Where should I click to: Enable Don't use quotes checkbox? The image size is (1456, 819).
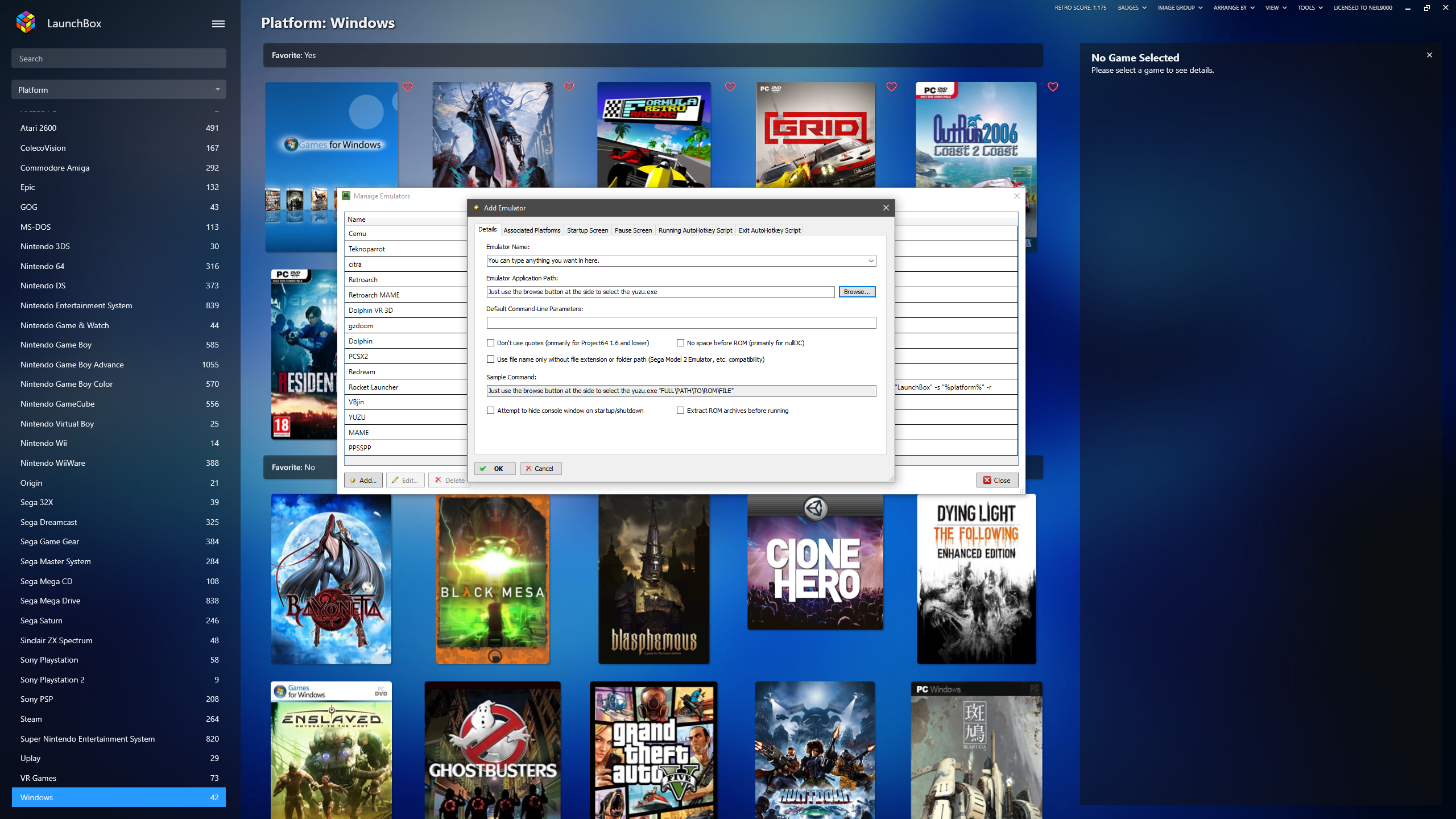[490, 343]
